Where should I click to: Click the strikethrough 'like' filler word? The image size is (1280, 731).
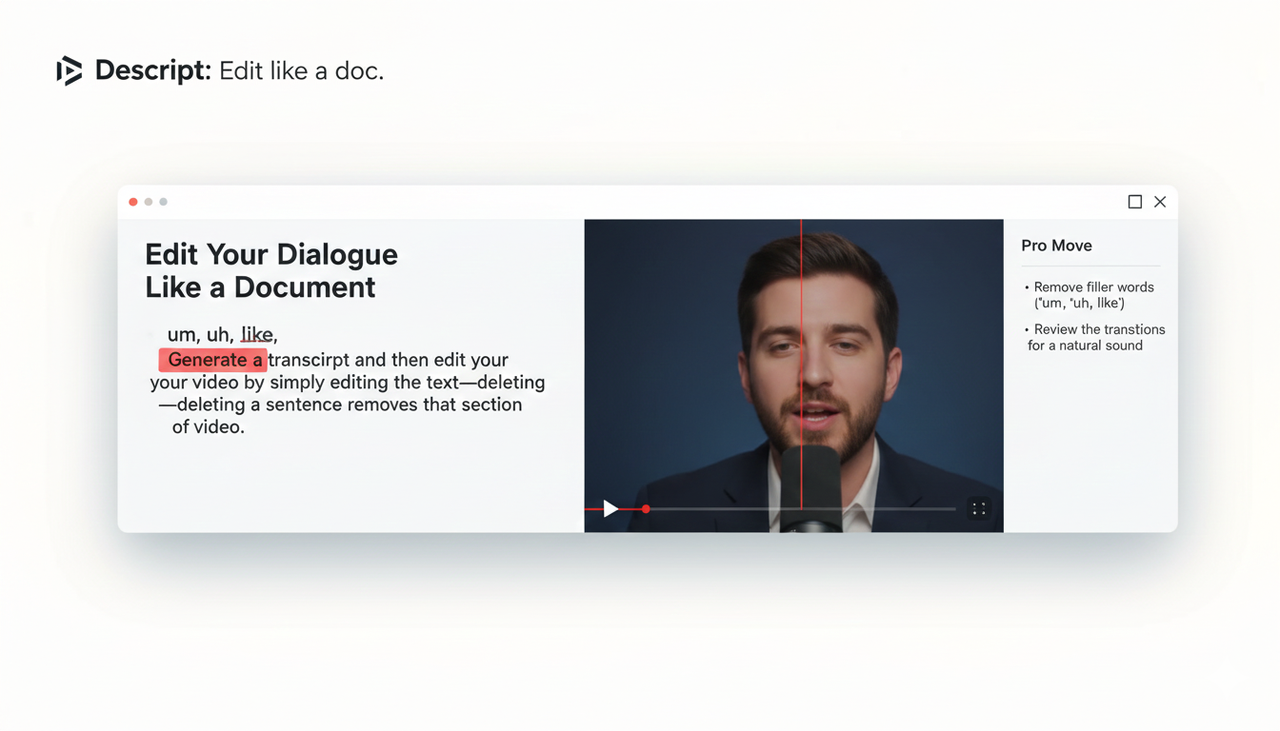(x=257, y=334)
